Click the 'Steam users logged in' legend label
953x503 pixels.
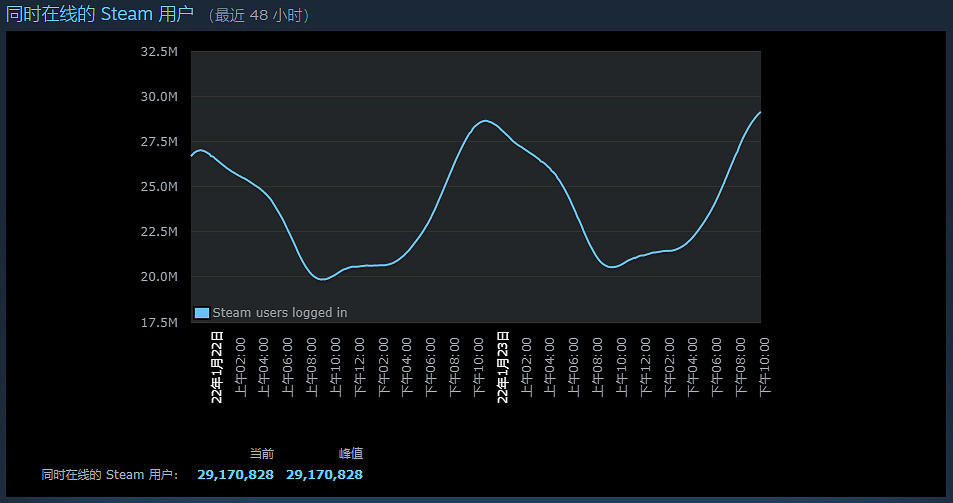pyautogui.click(x=279, y=313)
